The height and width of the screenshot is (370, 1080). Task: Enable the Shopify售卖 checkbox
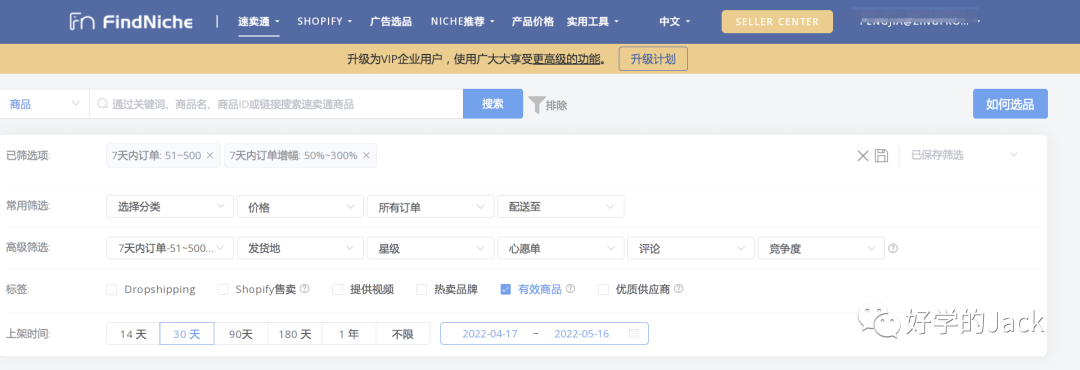pos(222,289)
